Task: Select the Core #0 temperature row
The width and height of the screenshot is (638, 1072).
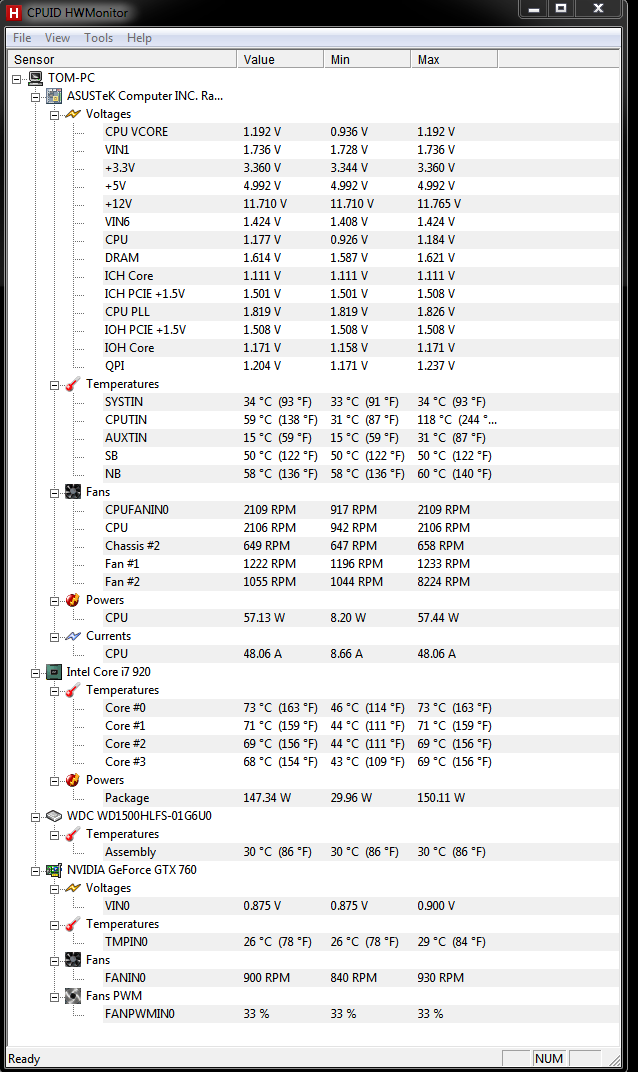Action: (125, 708)
